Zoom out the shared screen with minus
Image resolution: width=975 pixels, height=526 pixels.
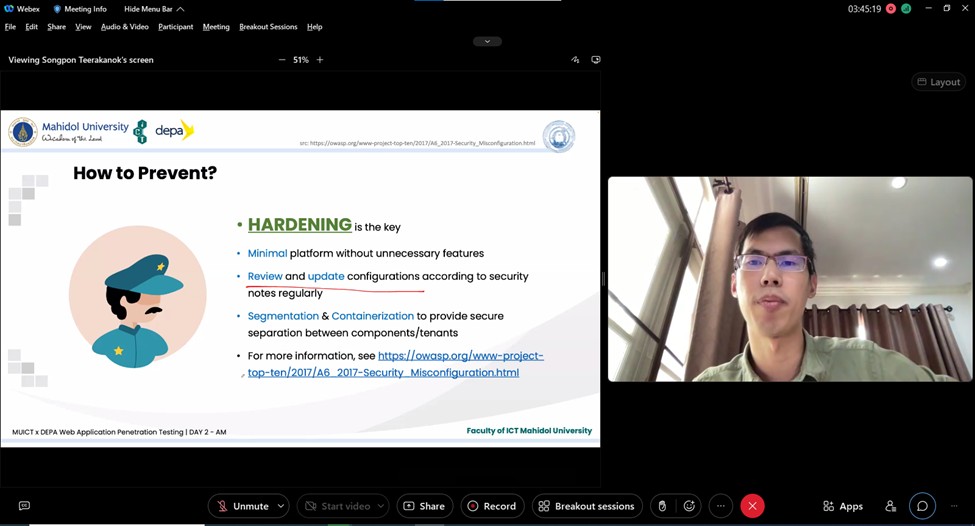tap(282, 60)
